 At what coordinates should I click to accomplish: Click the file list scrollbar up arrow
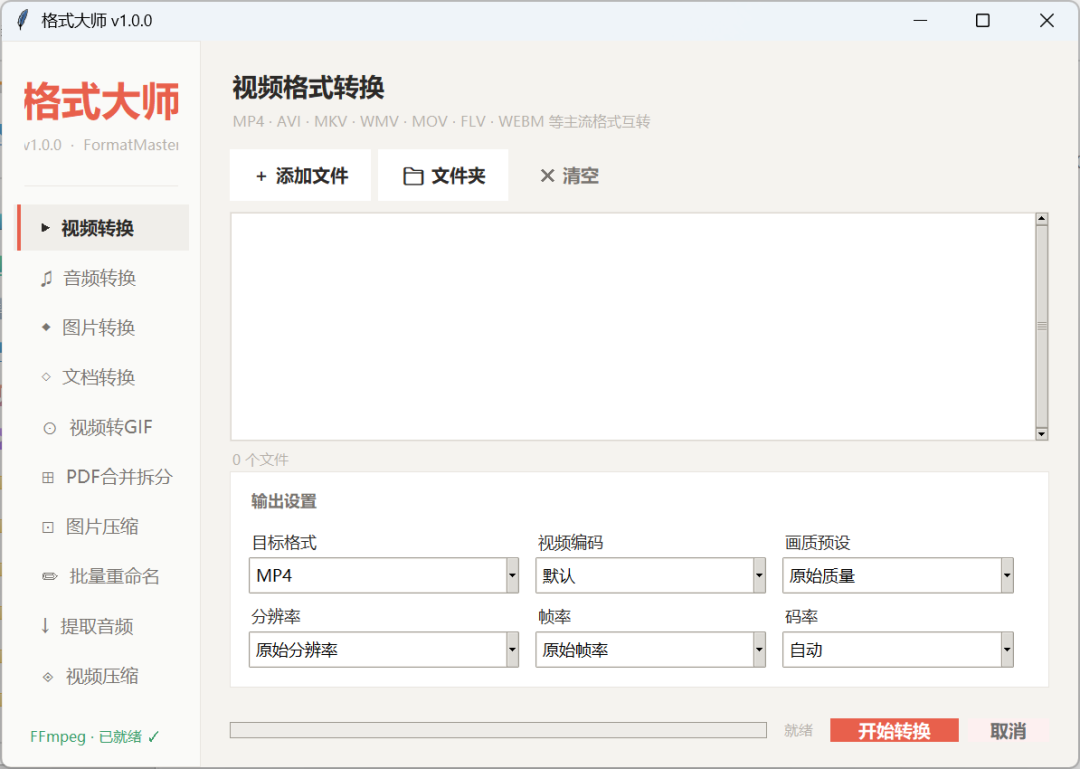(1041, 219)
